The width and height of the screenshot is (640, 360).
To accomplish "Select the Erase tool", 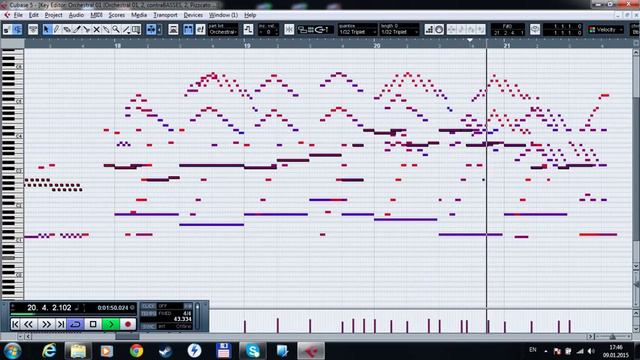I will point(67,30).
